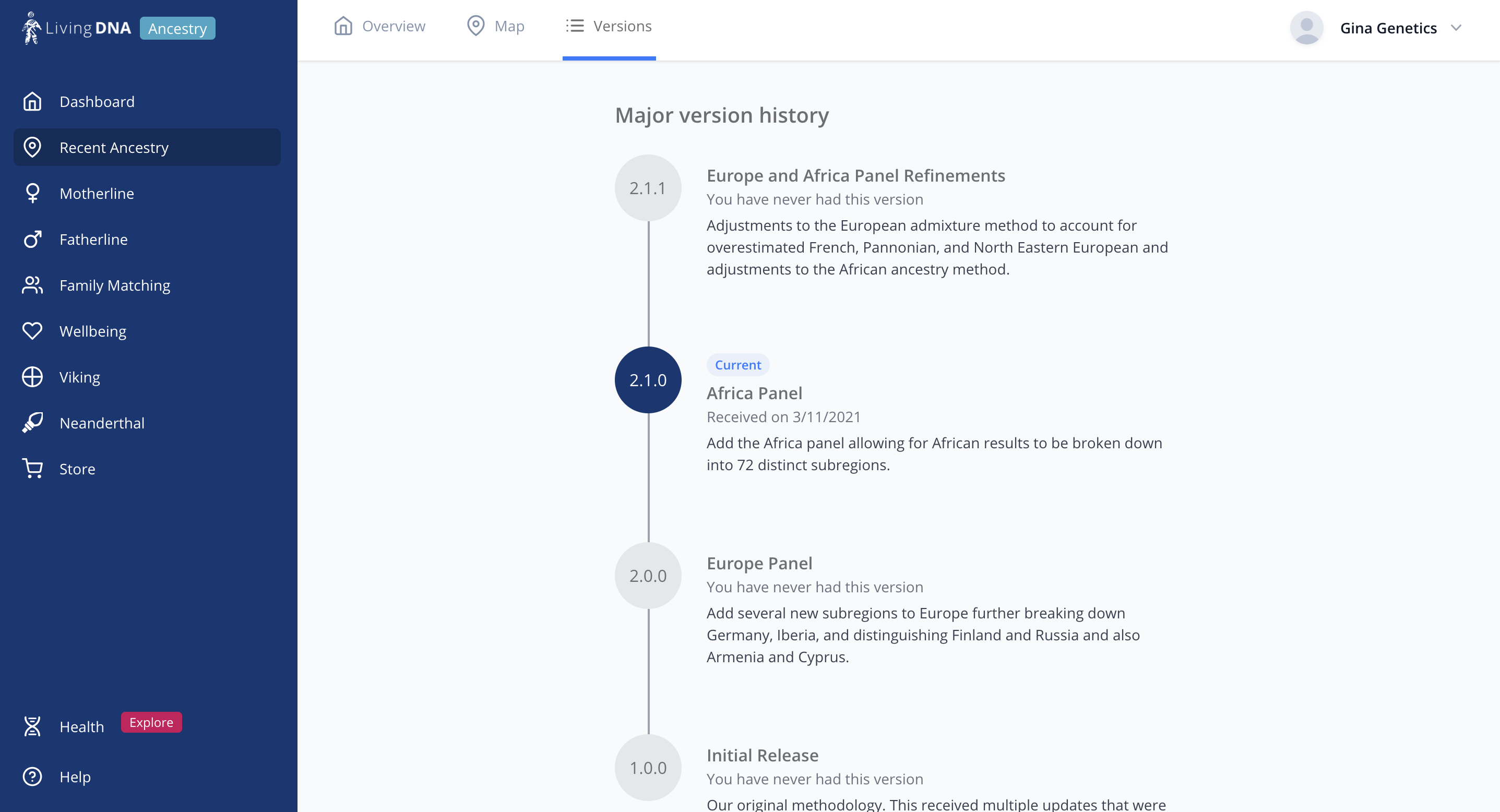Click the Neanderthal torch icon

coord(32,423)
